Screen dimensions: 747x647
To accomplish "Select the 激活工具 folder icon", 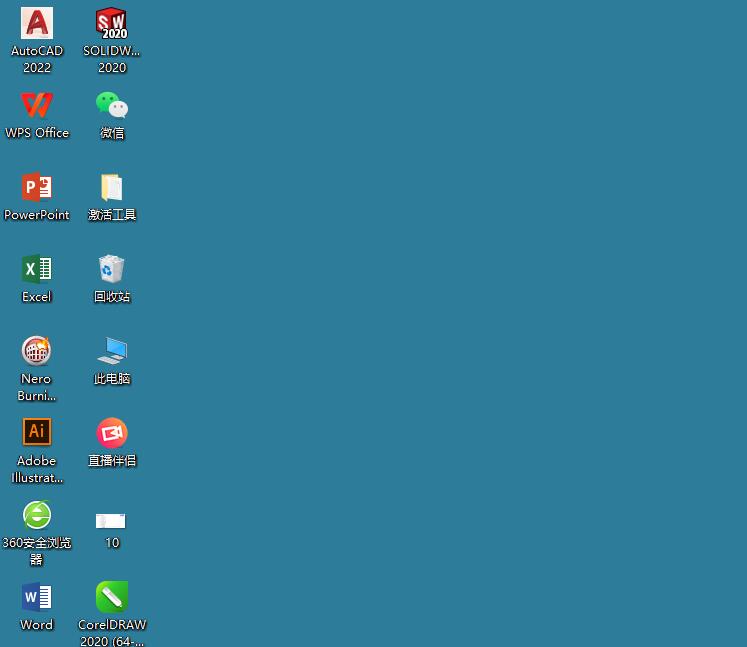I will point(111,187).
